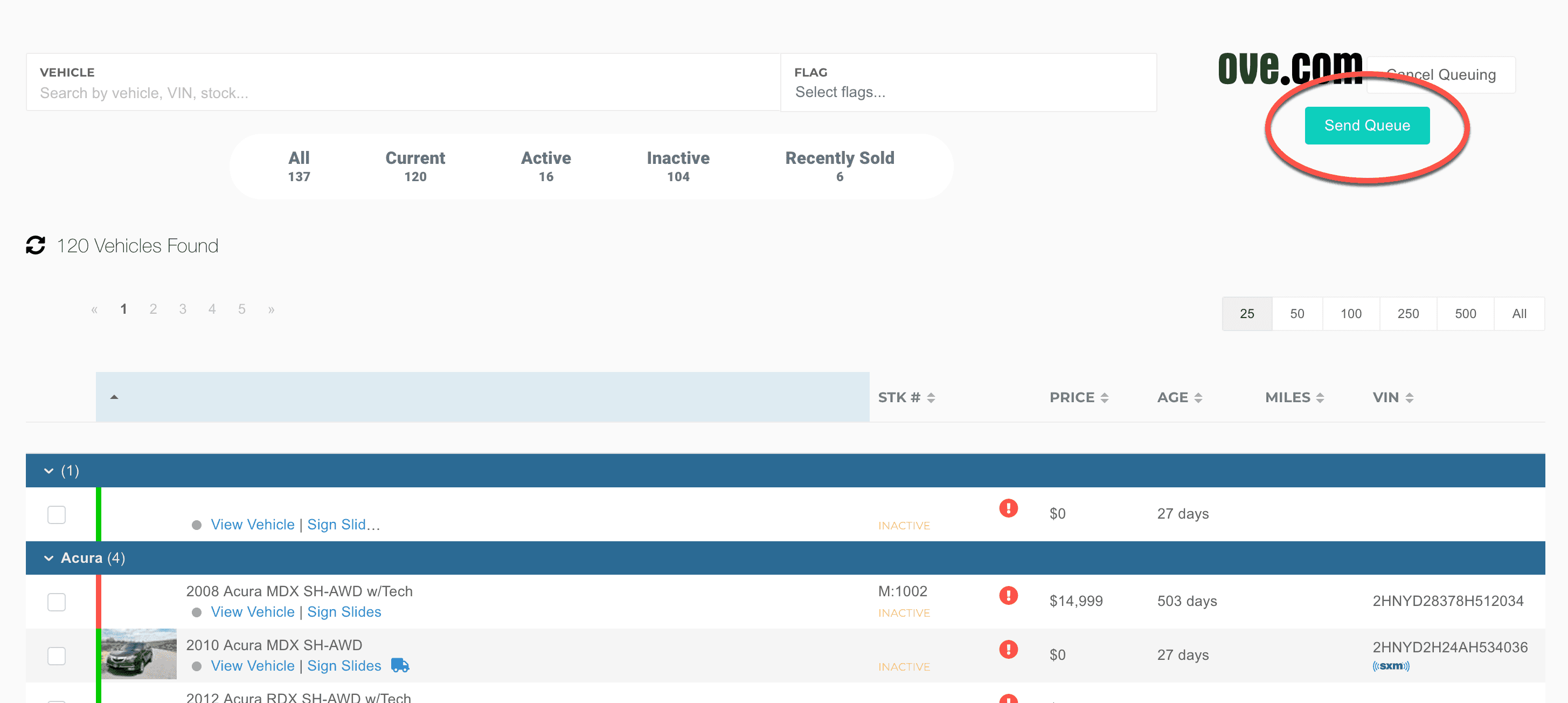Check the 2008 Acura MDX row checkbox
Image resolution: width=1568 pixels, height=703 pixels.
pyautogui.click(x=57, y=602)
